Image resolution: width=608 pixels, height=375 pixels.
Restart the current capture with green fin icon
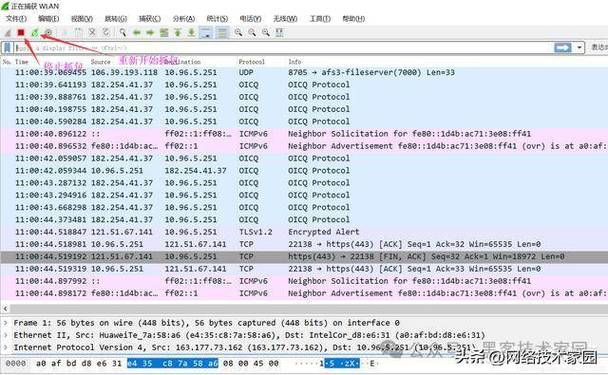coord(35,33)
